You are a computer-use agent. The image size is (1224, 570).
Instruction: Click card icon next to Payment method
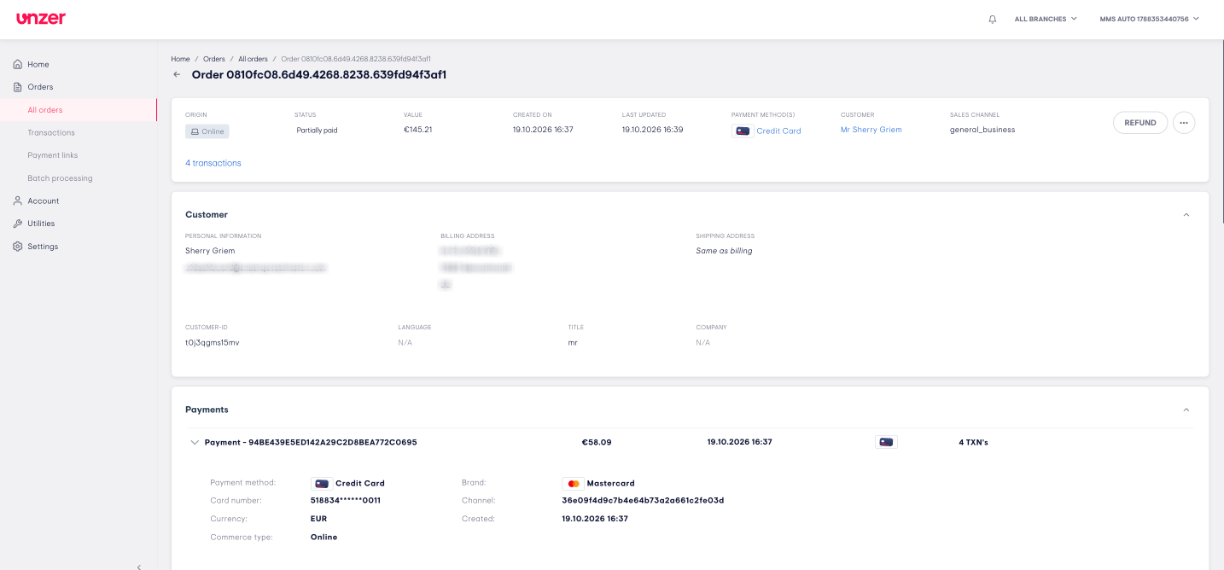(x=322, y=483)
